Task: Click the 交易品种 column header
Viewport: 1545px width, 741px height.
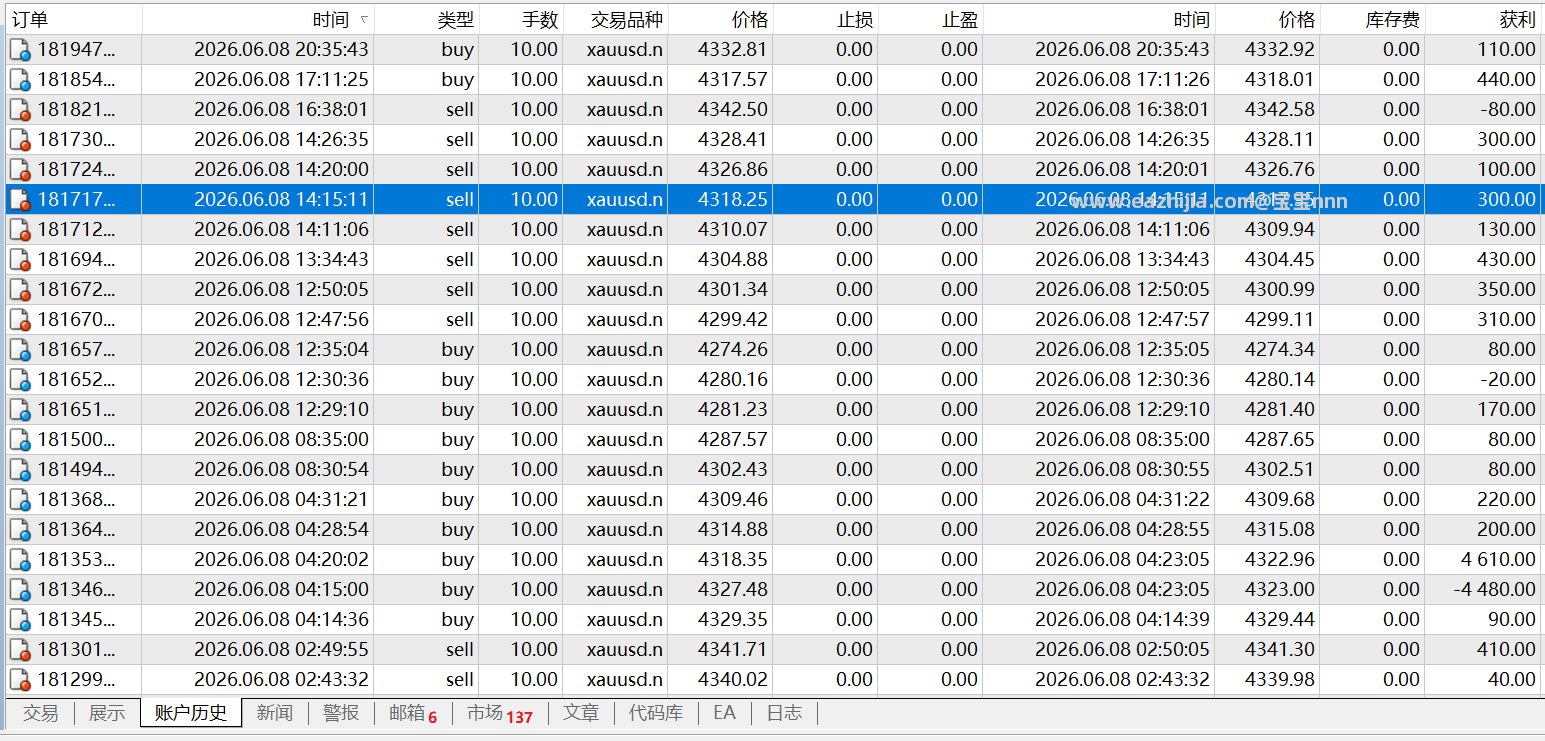Action: pos(615,19)
